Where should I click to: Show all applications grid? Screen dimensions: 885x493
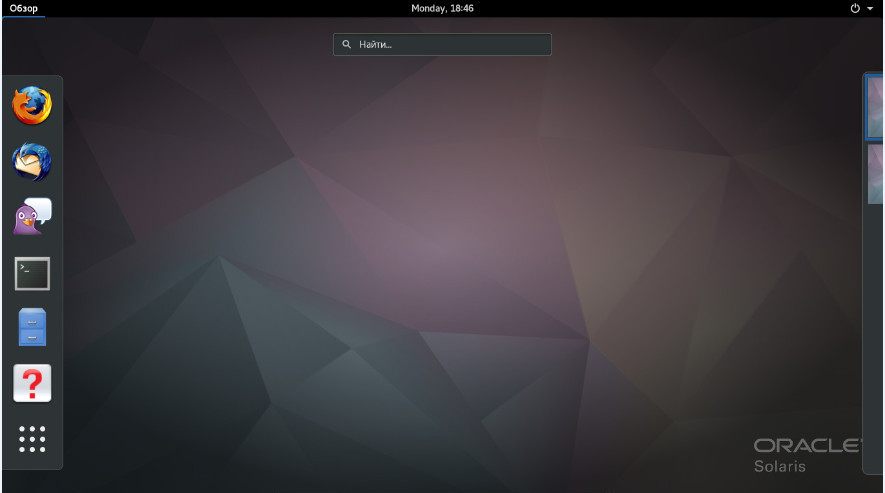pos(32,439)
